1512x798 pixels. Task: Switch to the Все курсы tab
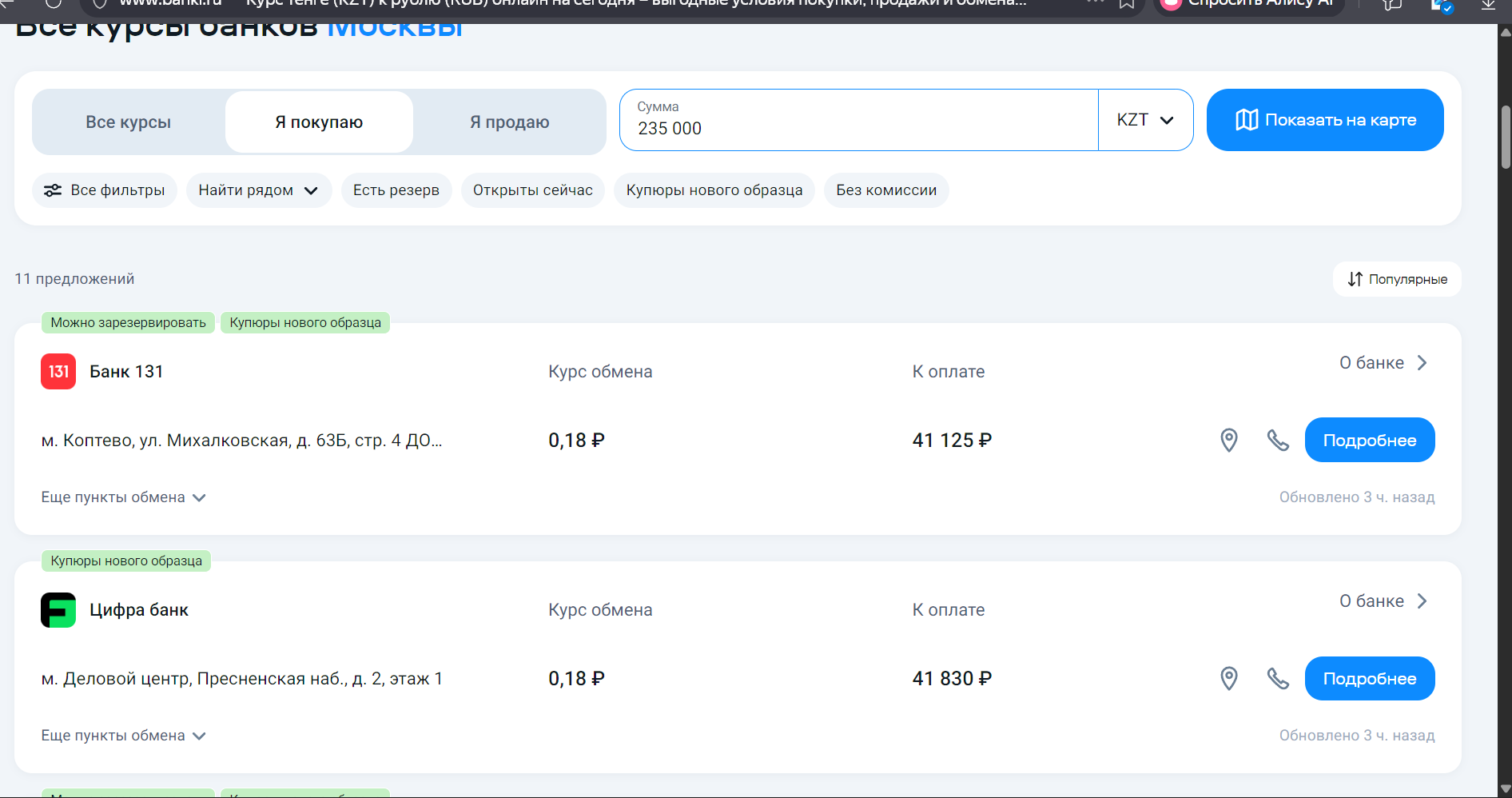[x=129, y=122]
